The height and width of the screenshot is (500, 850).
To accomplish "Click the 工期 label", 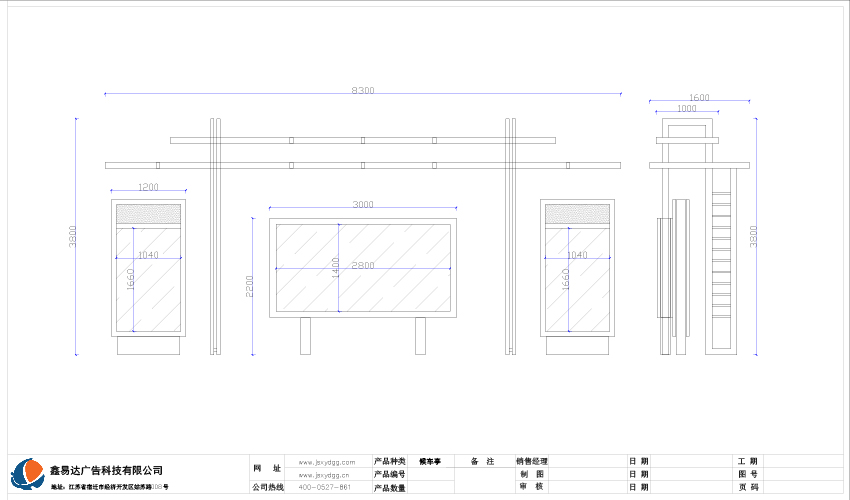I will pyautogui.click(x=748, y=461).
